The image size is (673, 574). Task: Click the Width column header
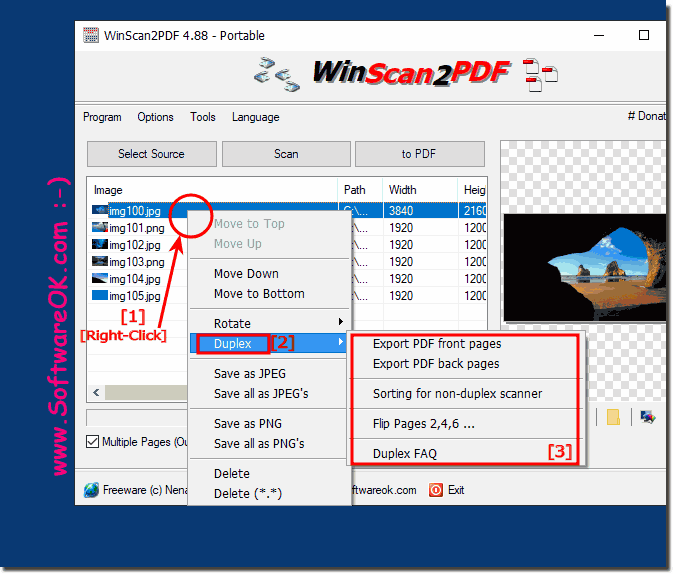(x=420, y=190)
